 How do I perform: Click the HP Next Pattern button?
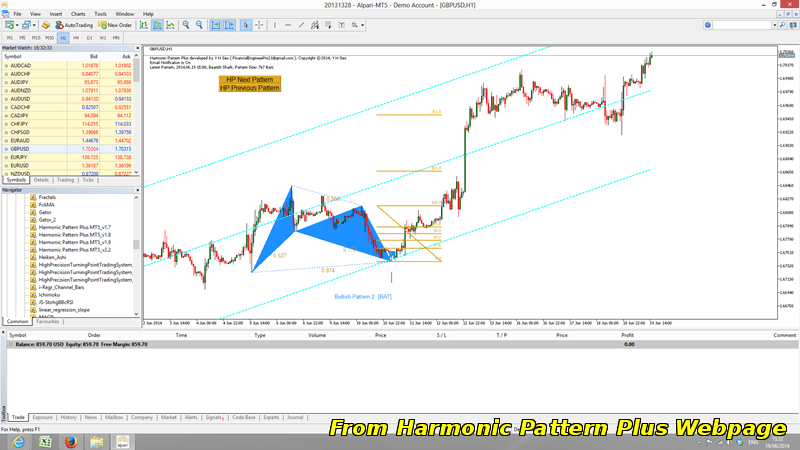point(249,80)
